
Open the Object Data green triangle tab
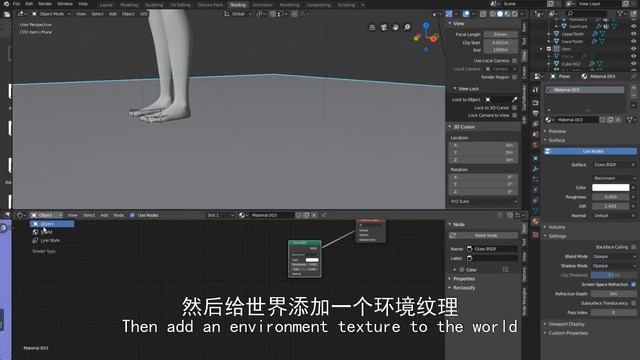[536, 211]
